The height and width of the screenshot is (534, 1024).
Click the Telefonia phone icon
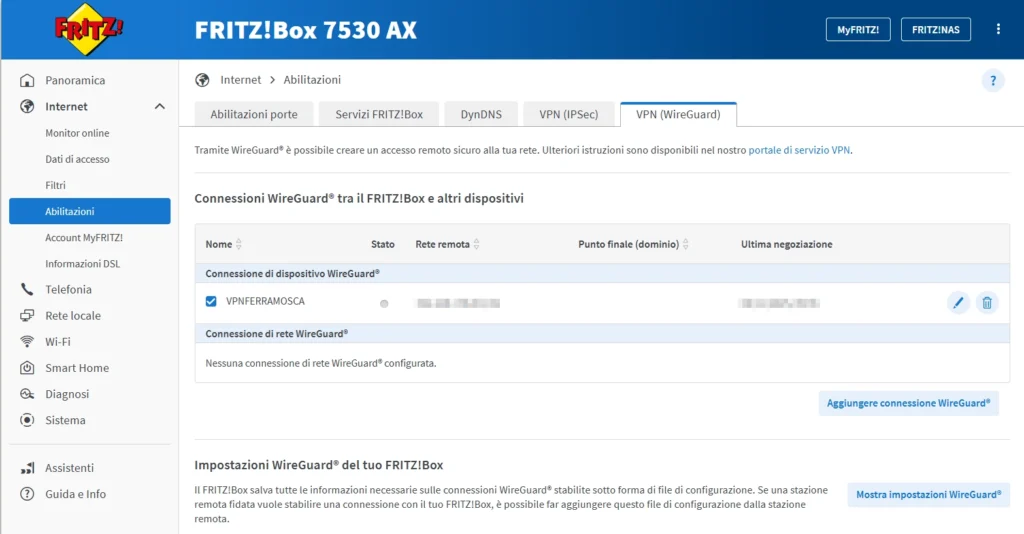(27, 289)
